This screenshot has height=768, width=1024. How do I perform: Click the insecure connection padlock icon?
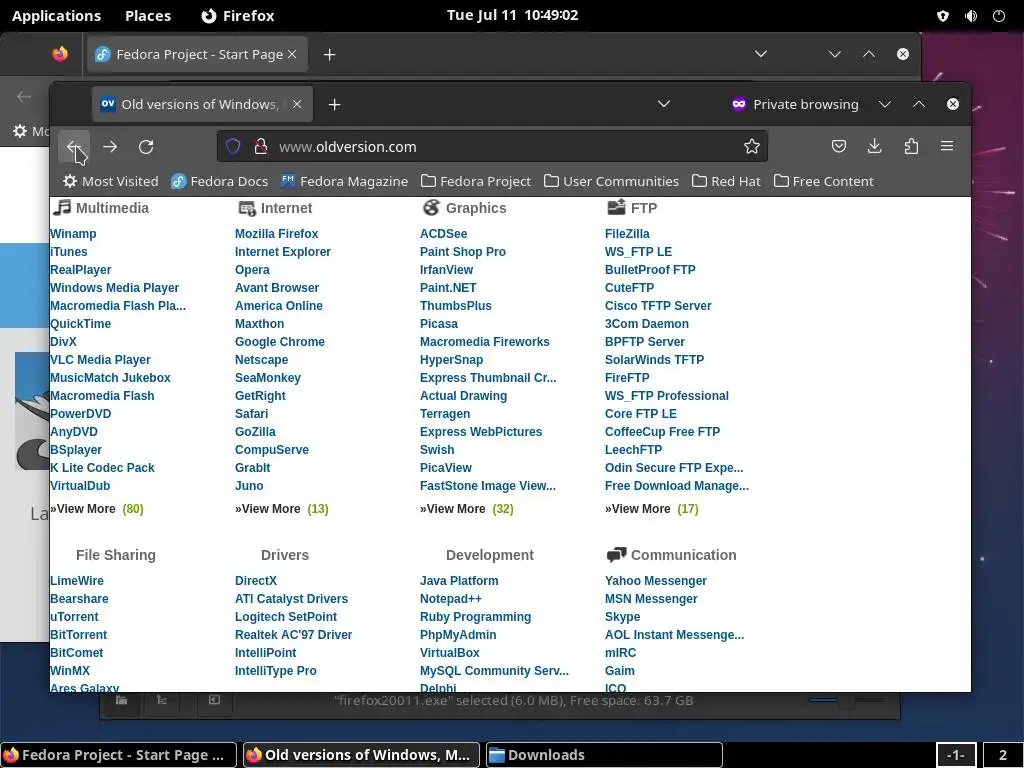[261, 146]
